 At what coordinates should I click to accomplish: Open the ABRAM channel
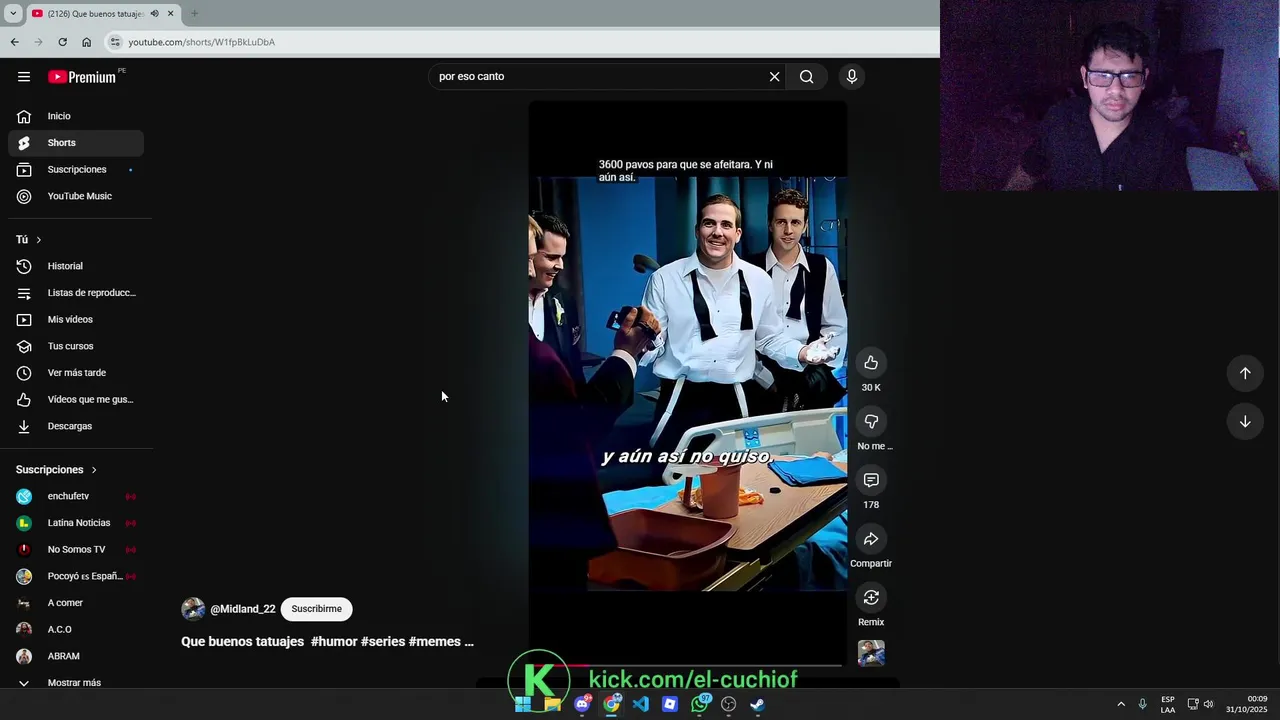coord(76,656)
